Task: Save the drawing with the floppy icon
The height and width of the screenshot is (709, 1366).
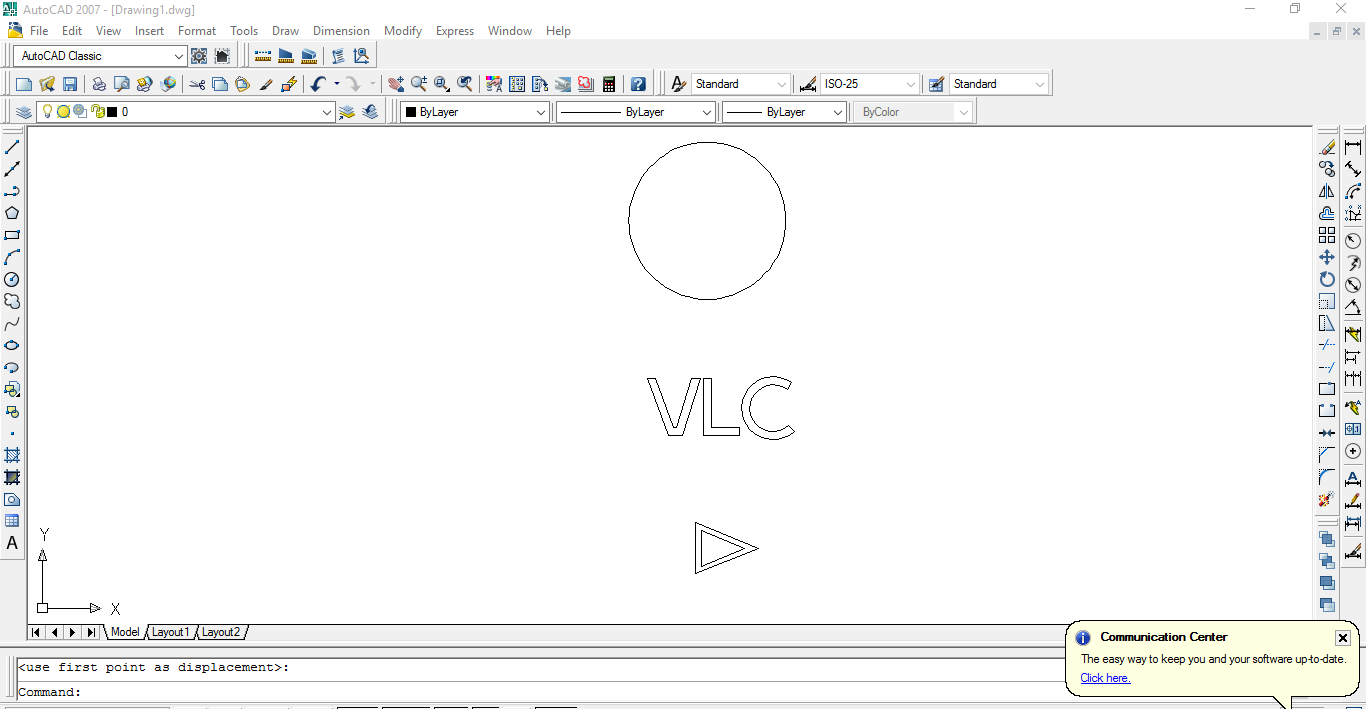Action: pyautogui.click(x=70, y=84)
